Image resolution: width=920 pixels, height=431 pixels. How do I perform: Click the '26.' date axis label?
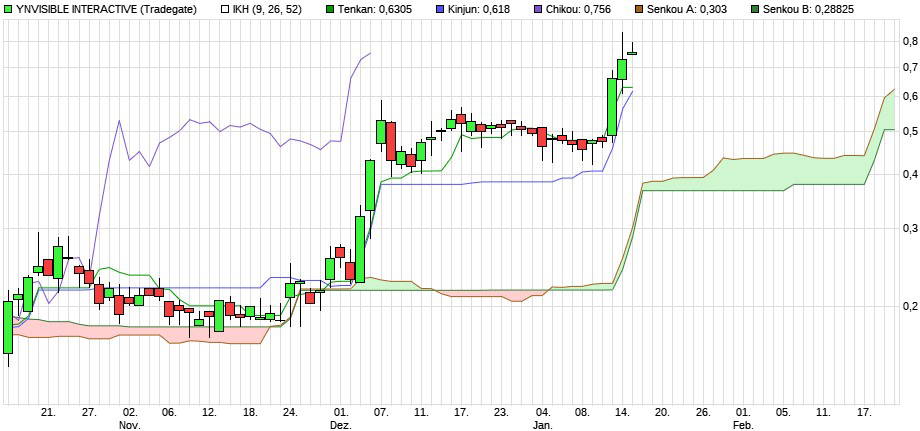click(703, 413)
